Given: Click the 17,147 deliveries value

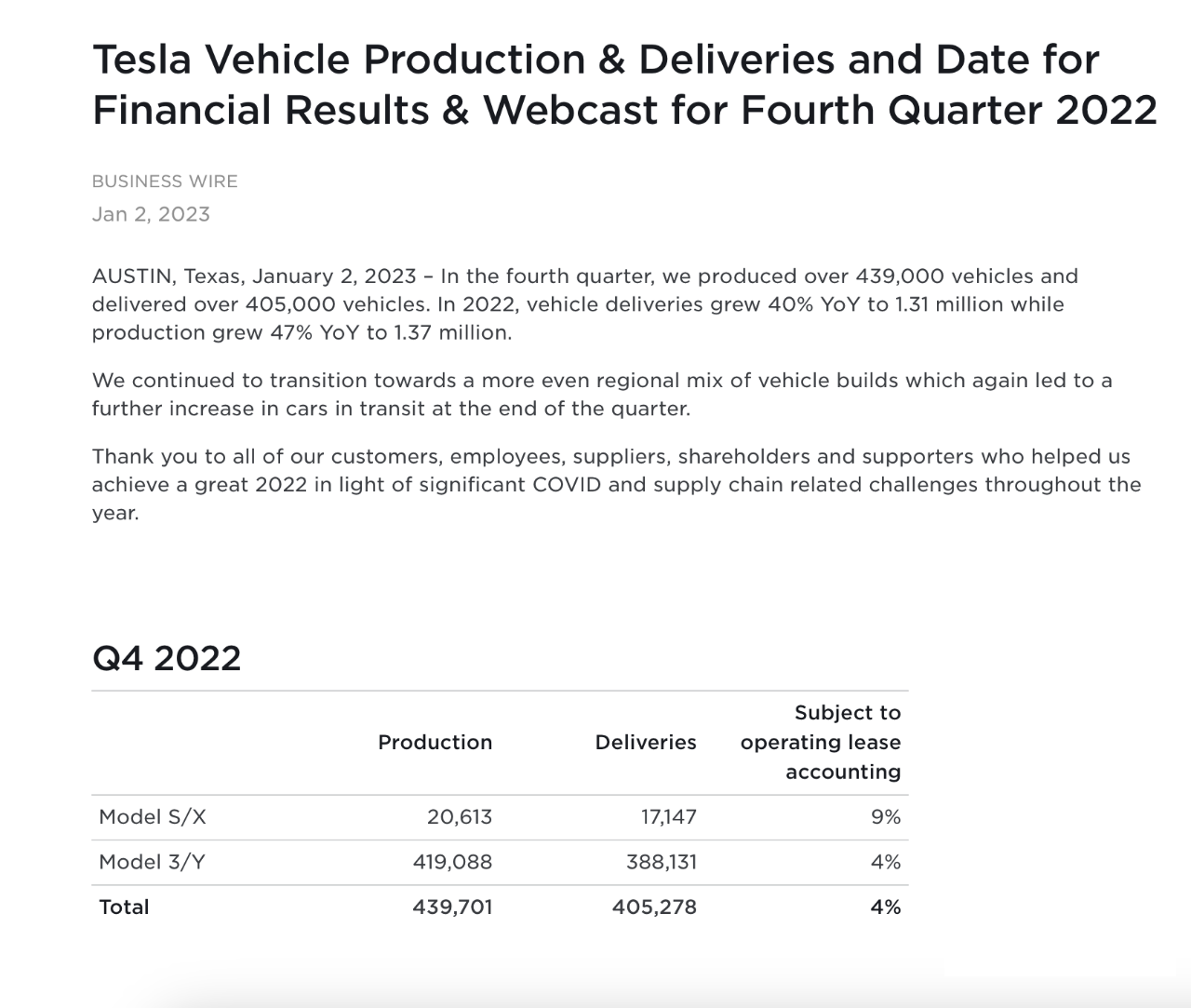Looking at the screenshot, I should click(x=668, y=817).
